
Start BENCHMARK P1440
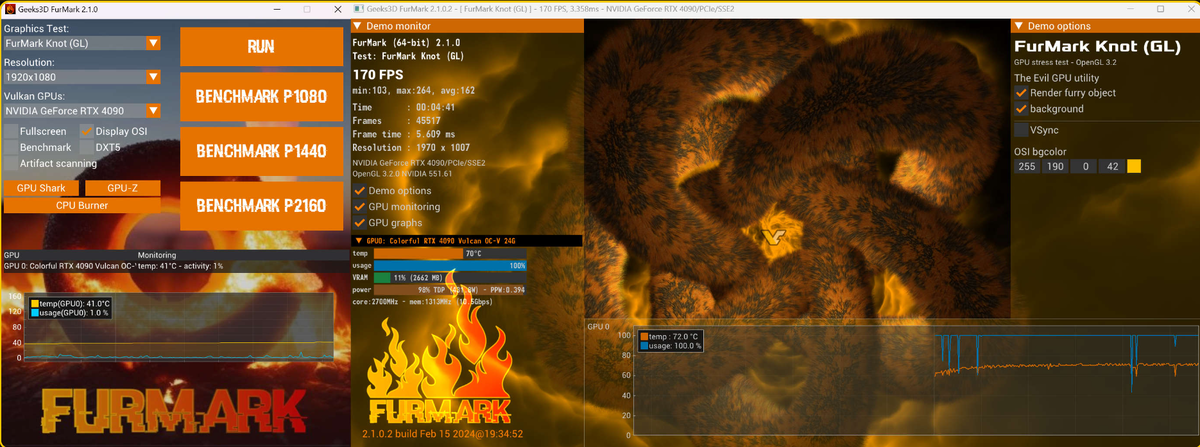point(261,151)
